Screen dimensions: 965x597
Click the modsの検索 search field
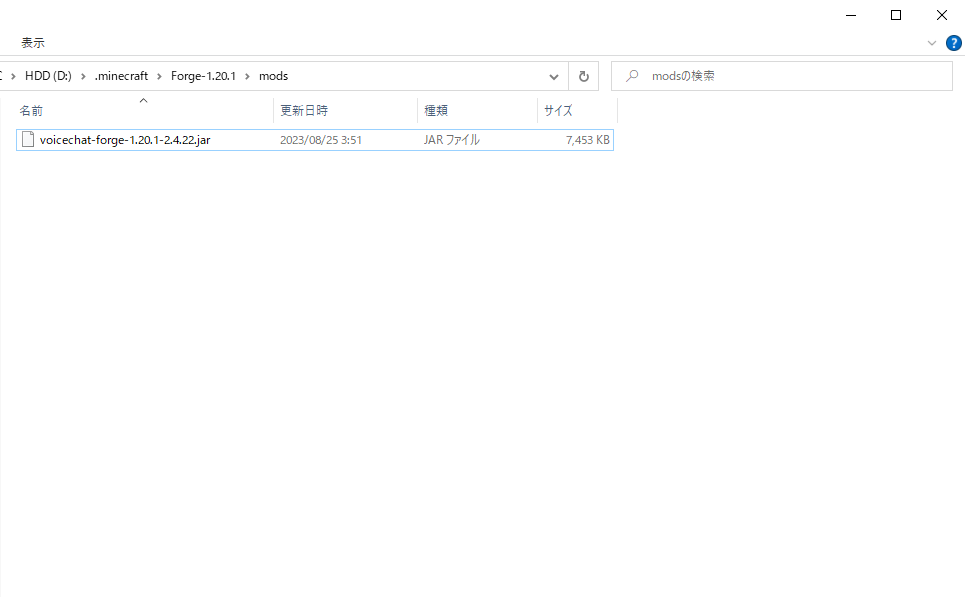click(x=790, y=76)
